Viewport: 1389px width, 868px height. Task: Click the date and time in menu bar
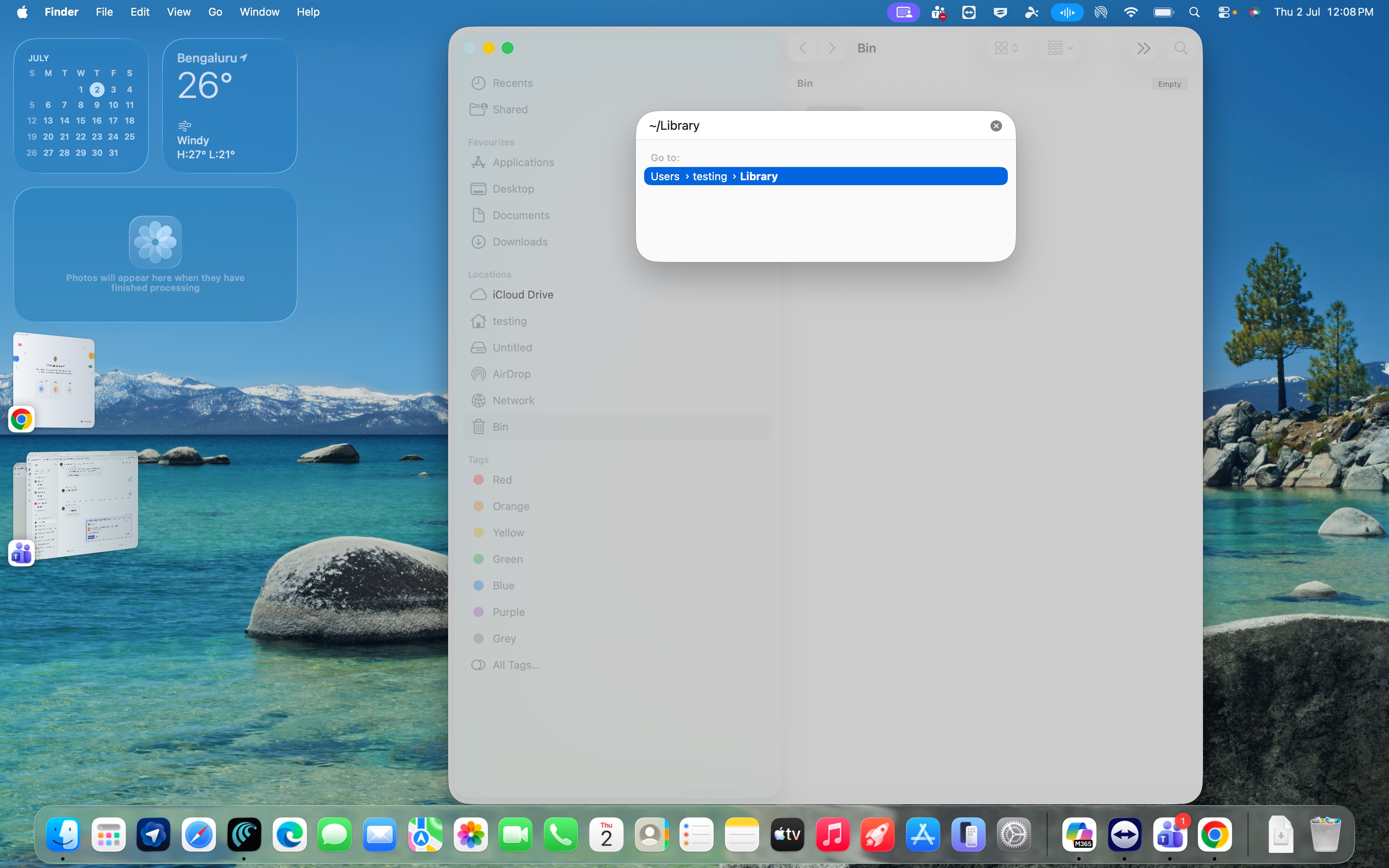[1323, 12]
